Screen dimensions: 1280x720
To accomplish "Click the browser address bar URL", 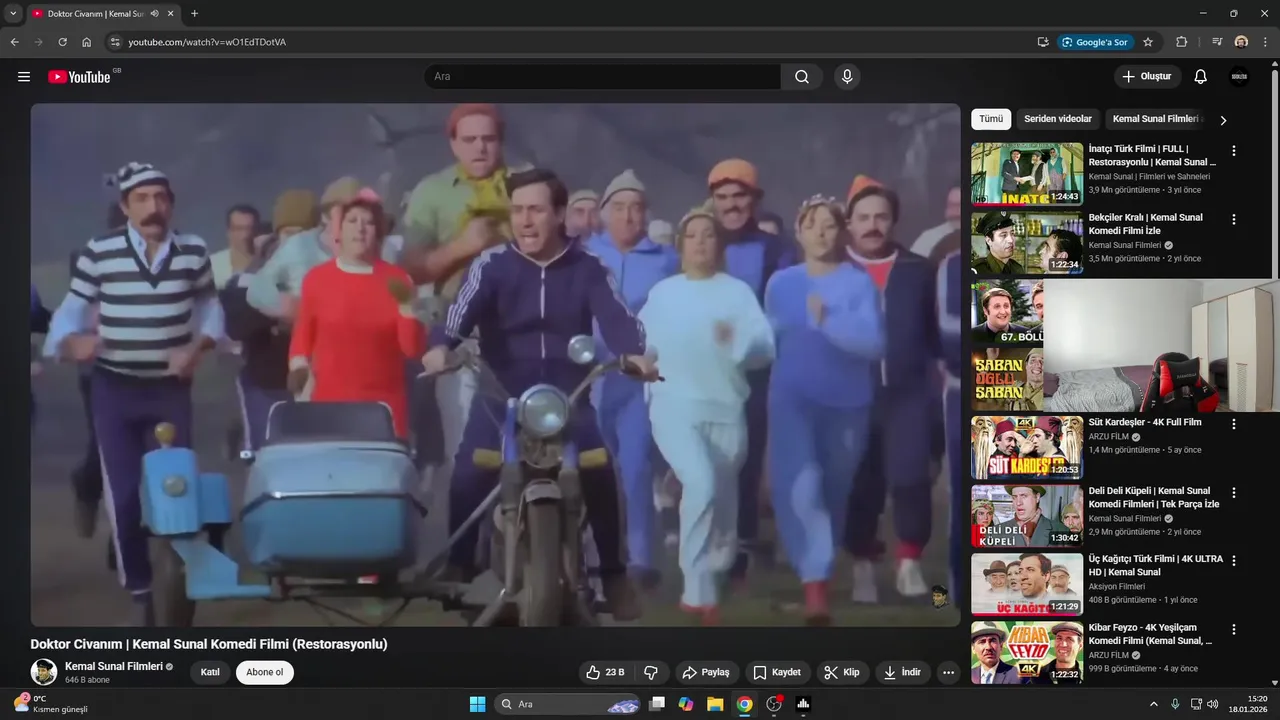I will coord(207,42).
